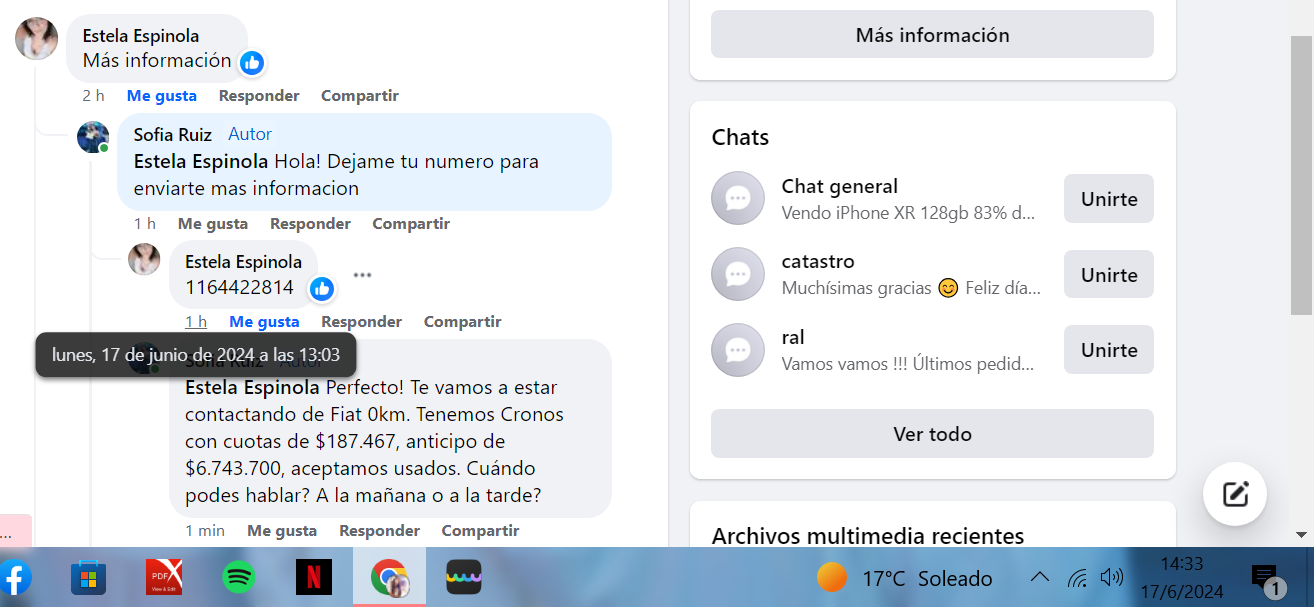Open the notification center icon

(1267, 579)
